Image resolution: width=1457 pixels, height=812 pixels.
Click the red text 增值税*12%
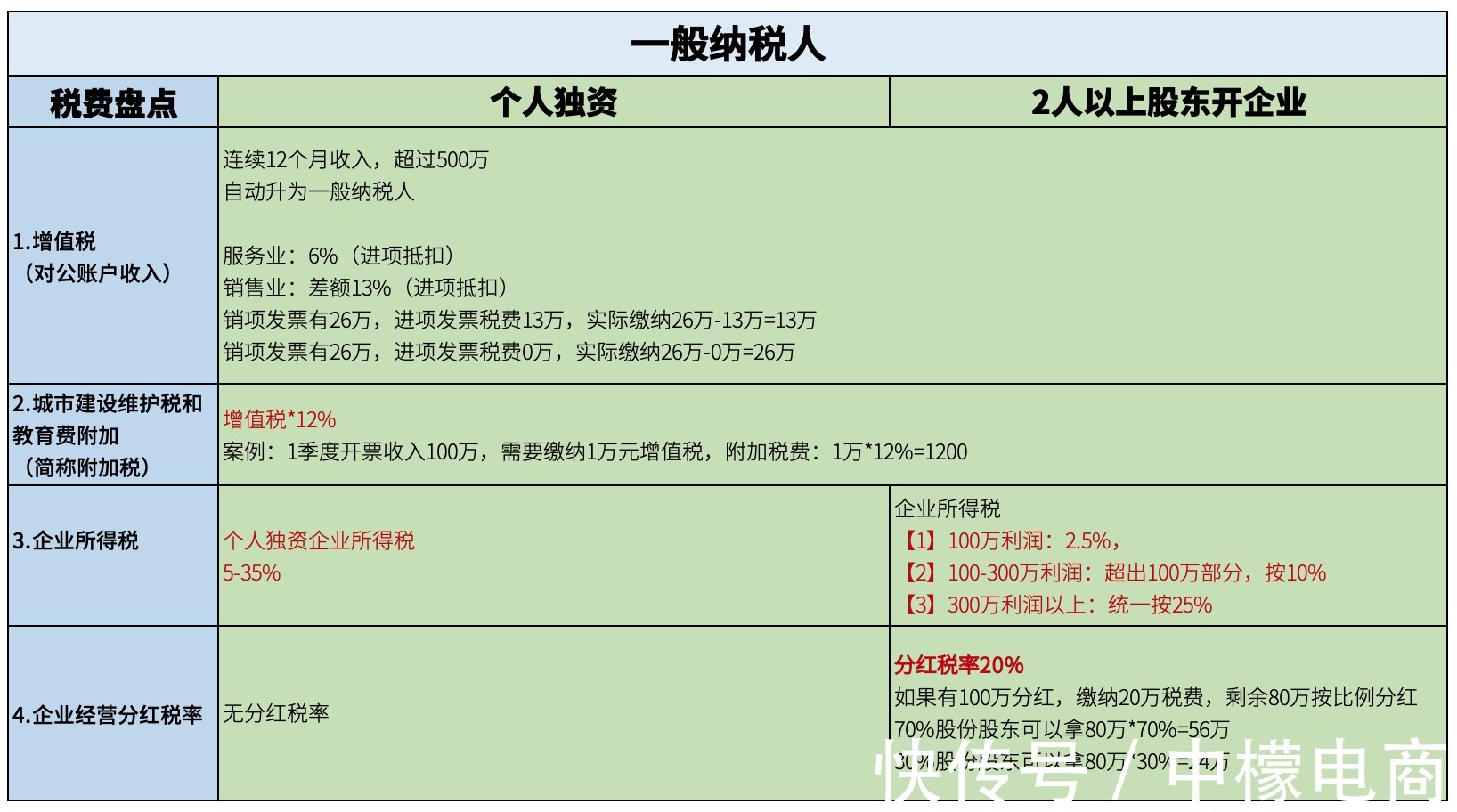(280, 419)
